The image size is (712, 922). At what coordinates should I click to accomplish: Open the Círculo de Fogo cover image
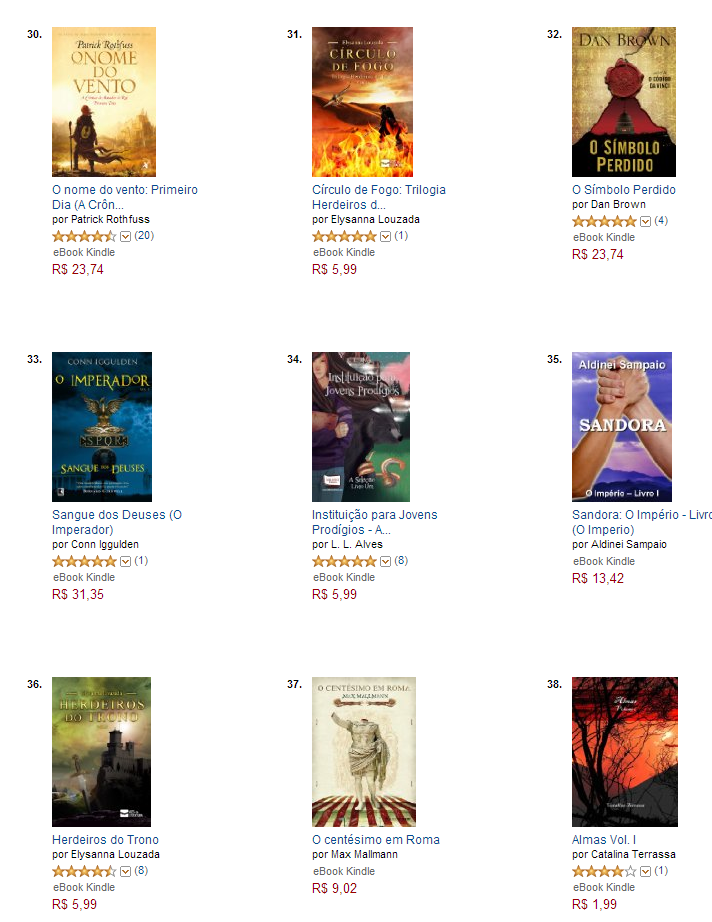tap(362, 102)
